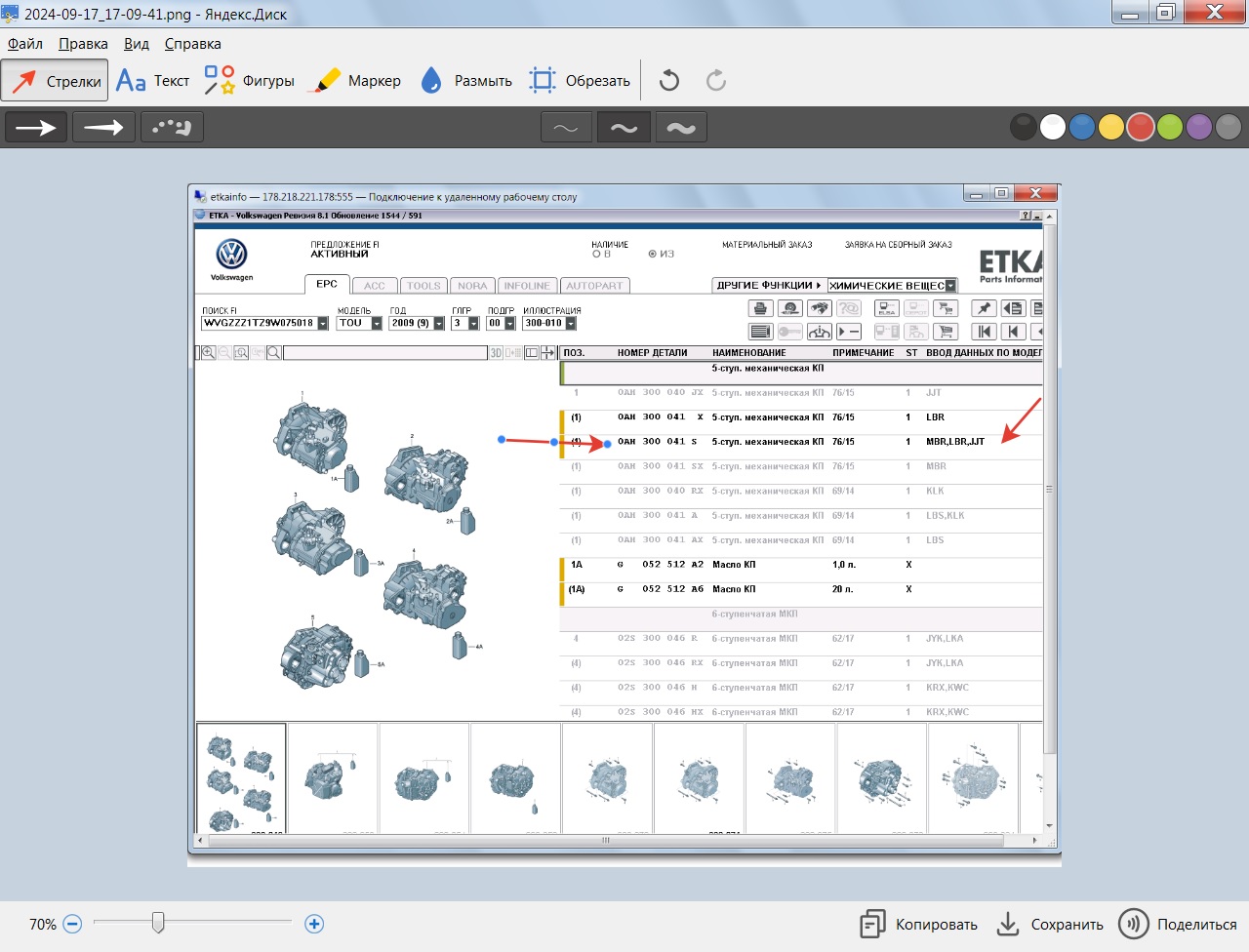The height and width of the screenshot is (952, 1249).
Task: Expand the ПОДГР dropdown
Action: coord(509,324)
